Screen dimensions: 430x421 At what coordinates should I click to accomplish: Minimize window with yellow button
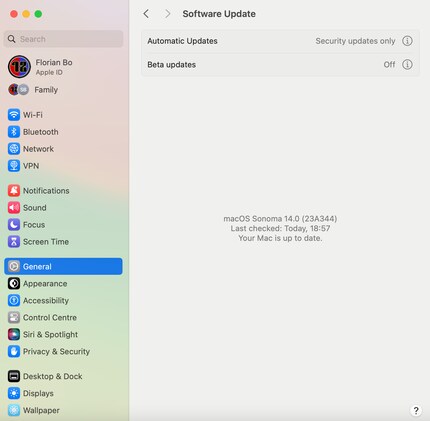[26, 14]
